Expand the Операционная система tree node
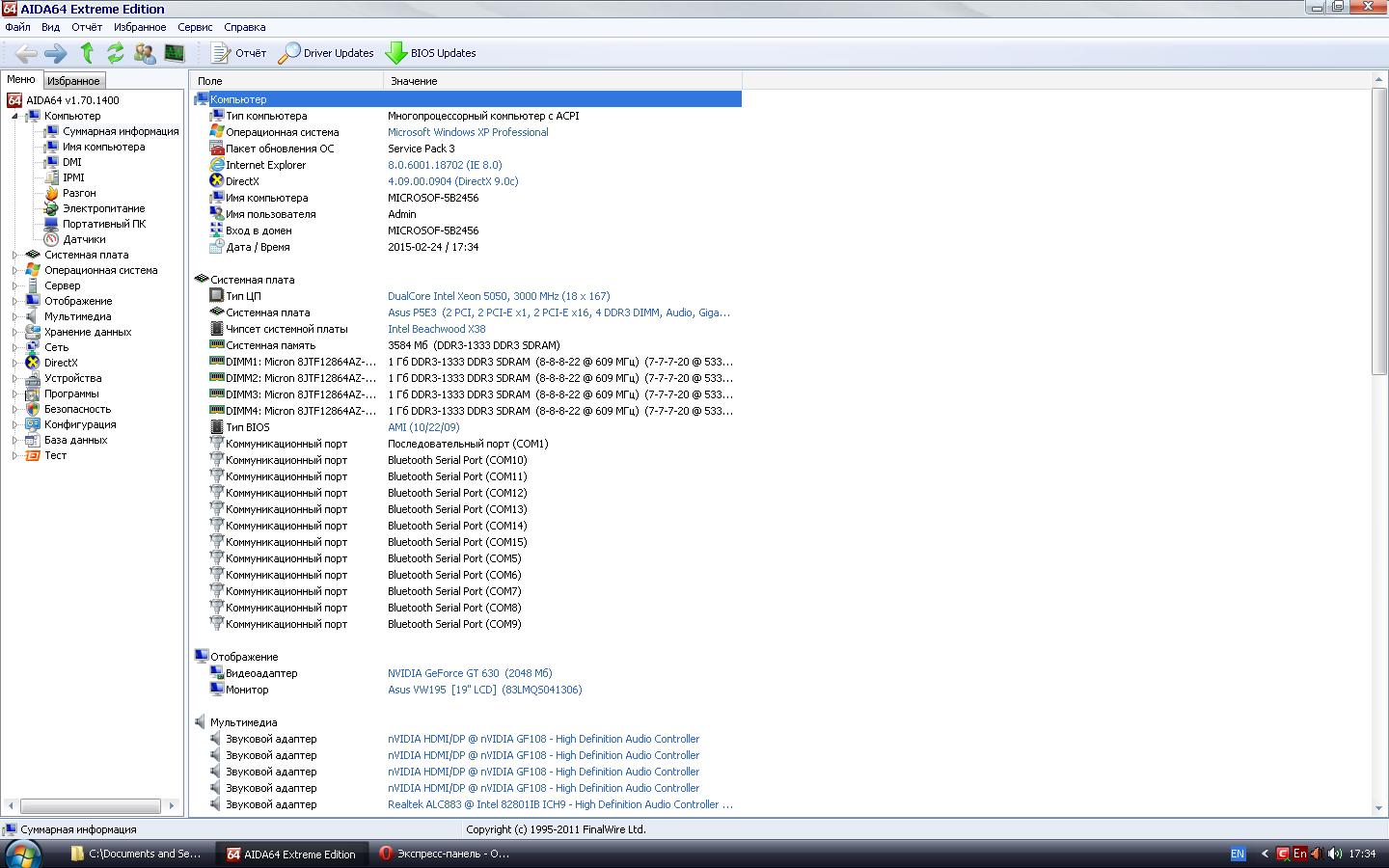The height and width of the screenshot is (868, 1389). point(15,270)
